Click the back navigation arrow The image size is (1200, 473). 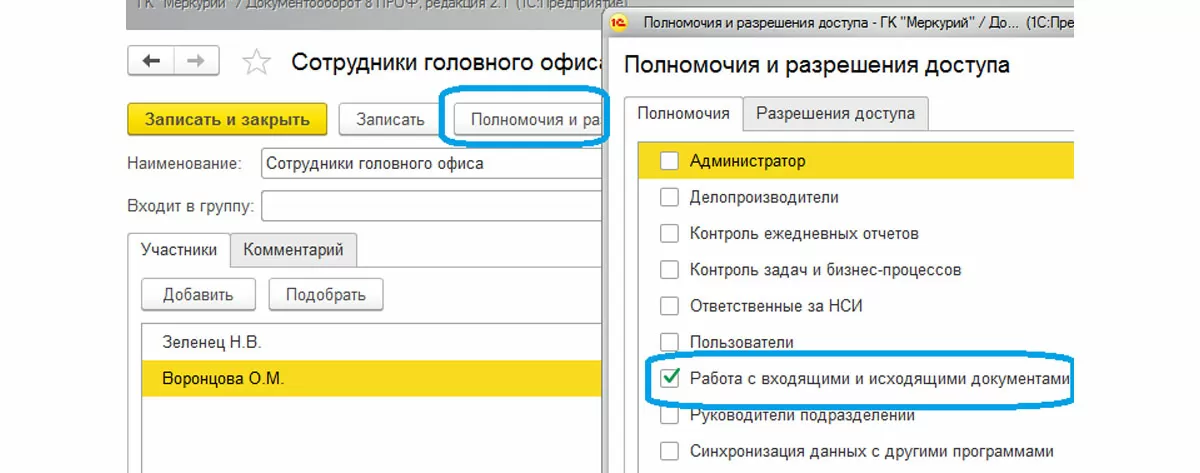pos(152,62)
